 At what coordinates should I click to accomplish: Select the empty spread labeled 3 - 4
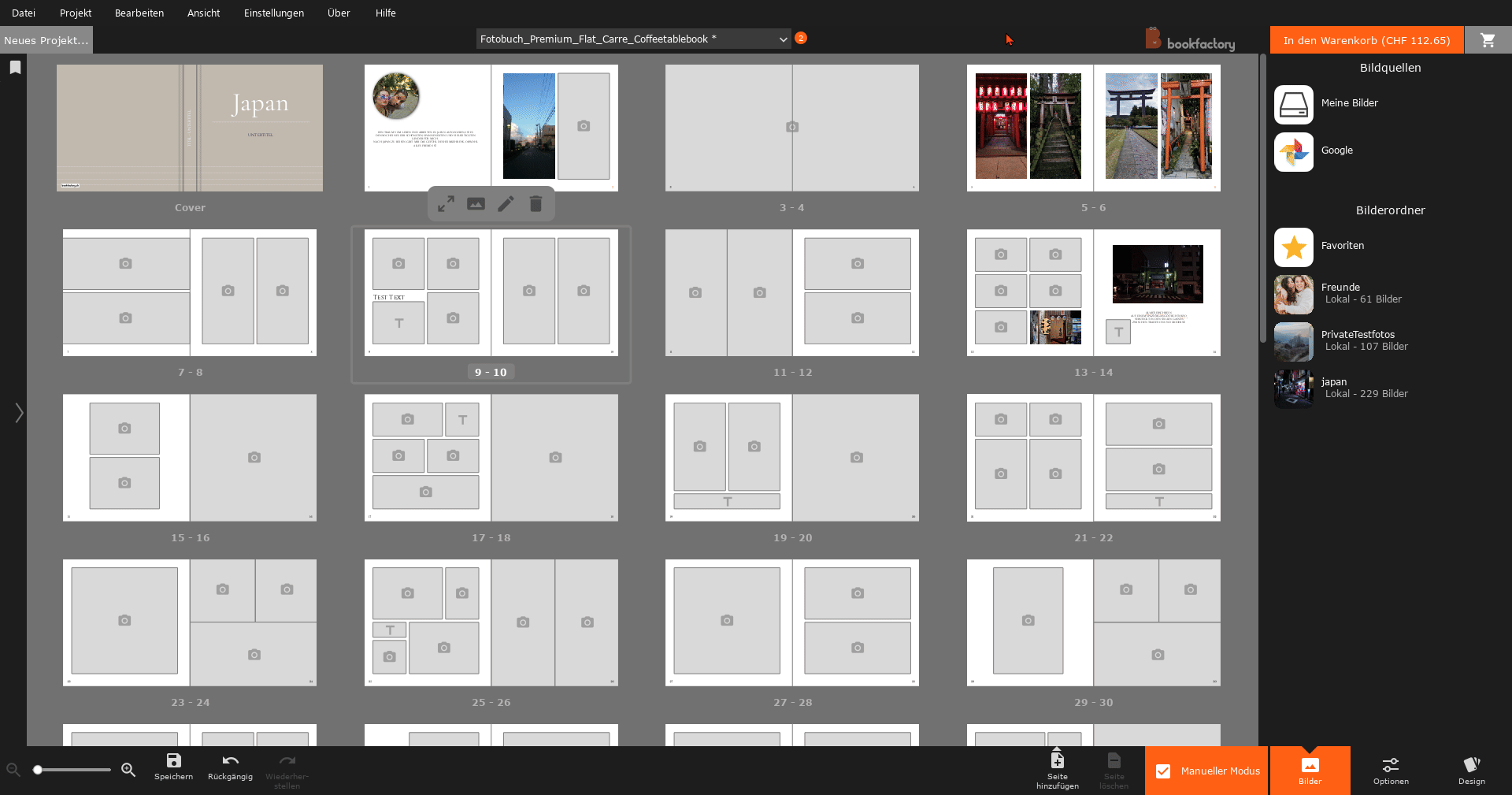click(x=792, y=128)
